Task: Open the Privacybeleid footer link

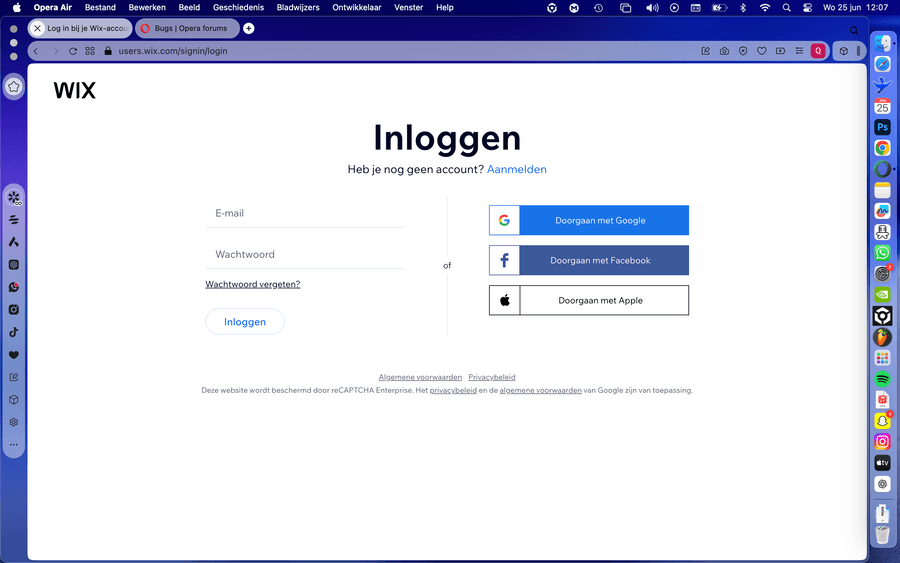Action: (492, 377)
